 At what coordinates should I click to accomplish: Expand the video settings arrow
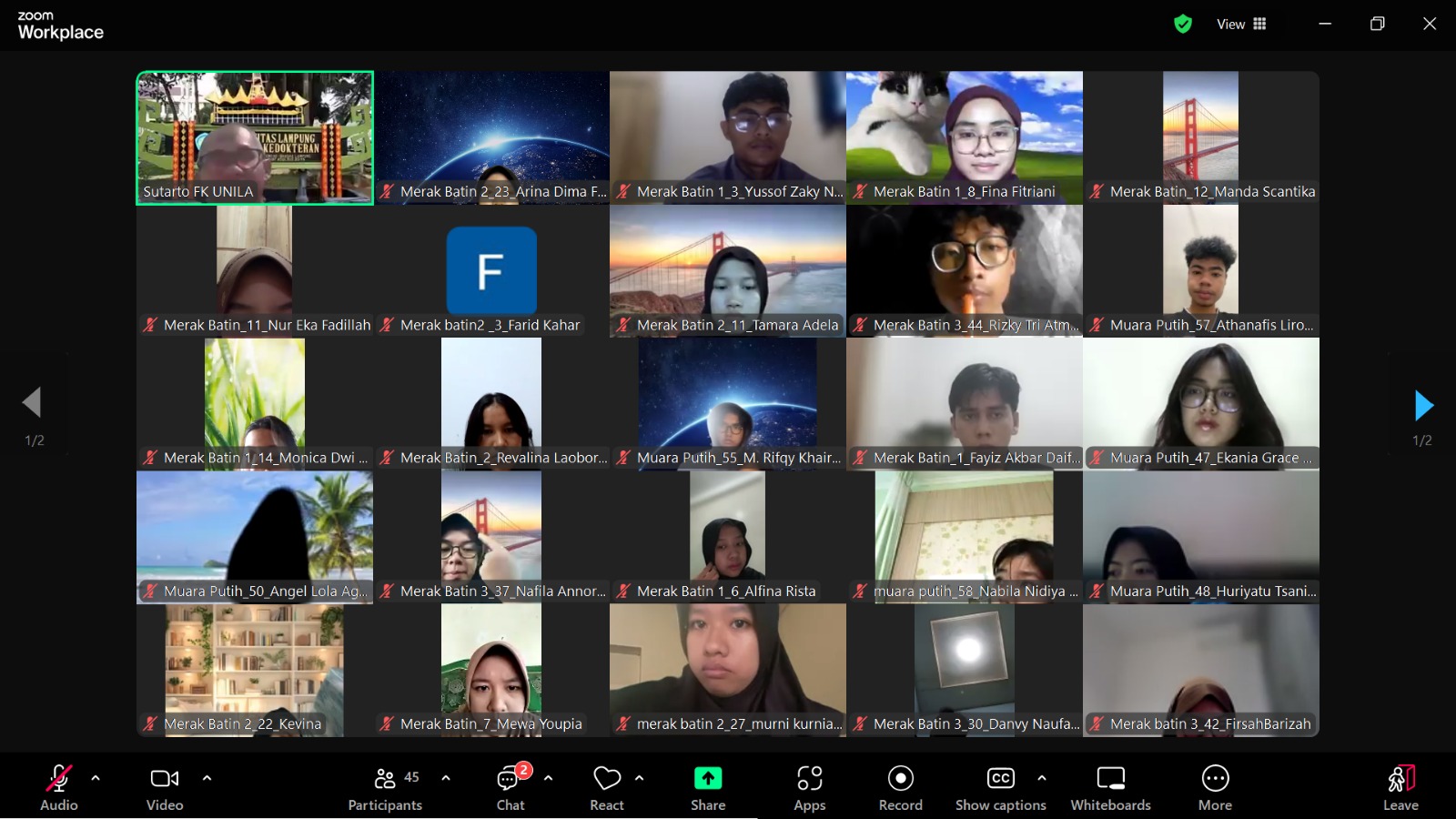click(x=207, y=778)
